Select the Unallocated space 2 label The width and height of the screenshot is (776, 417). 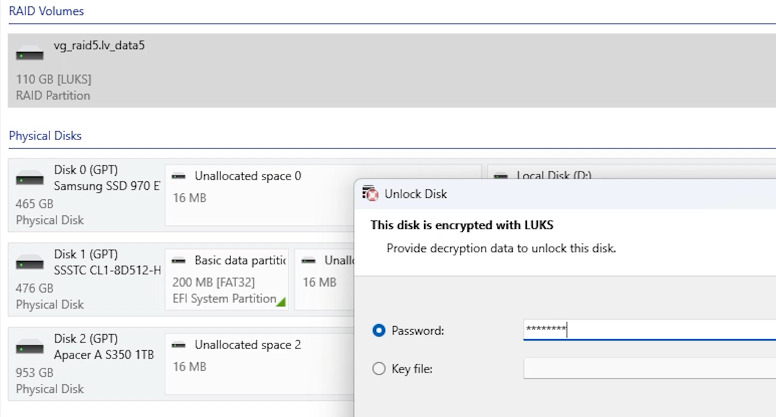(248, 345)
